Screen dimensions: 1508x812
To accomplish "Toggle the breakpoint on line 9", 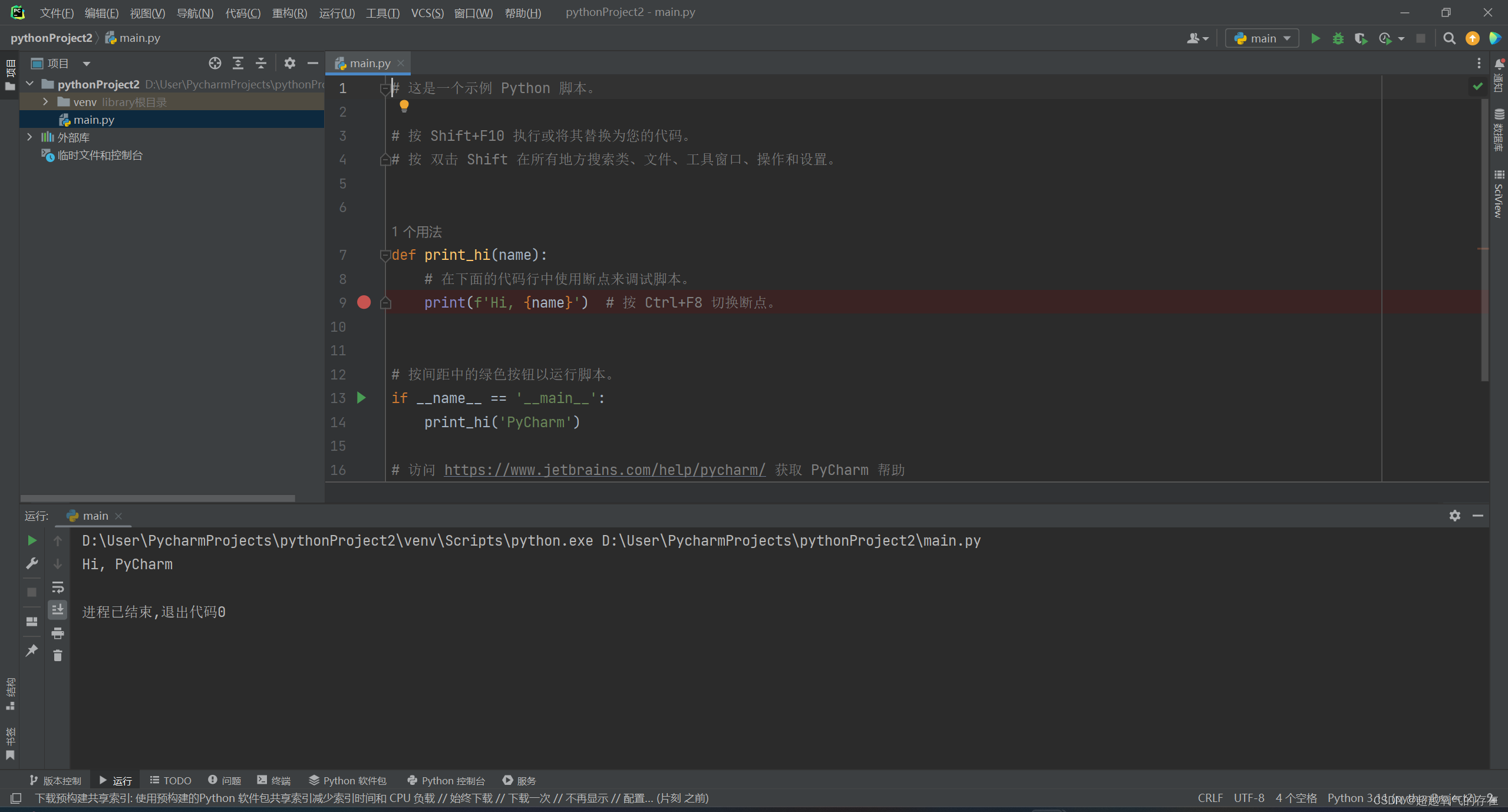I will click(x=364, y=302).
